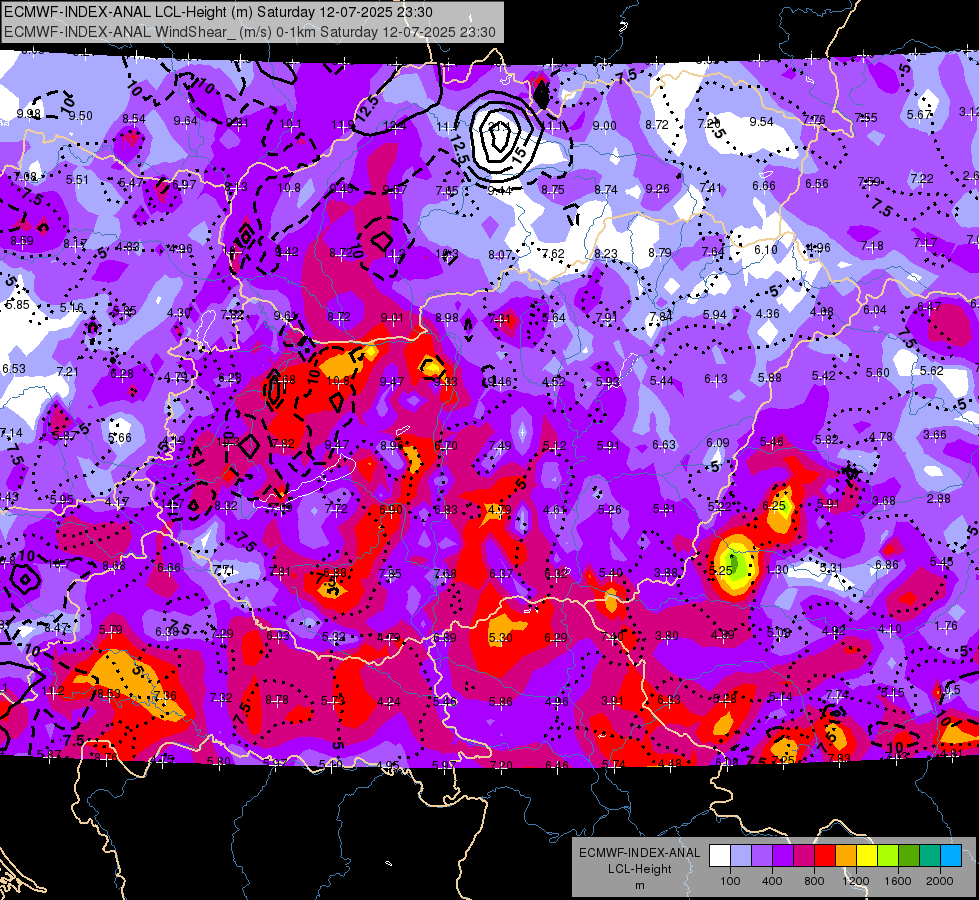Click the legend unit label m
The height and width of the screenshot is (900, 979).
[639, 885]
